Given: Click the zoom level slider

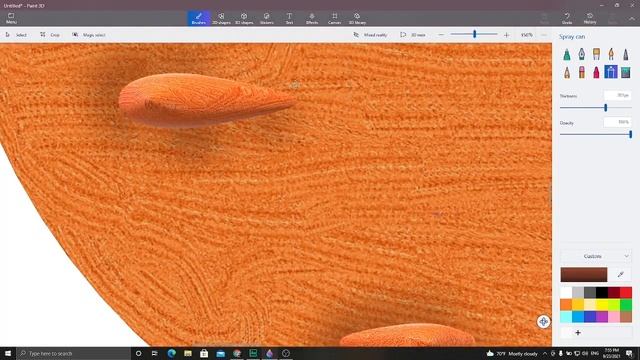Looking at the screenshot, I should (474, 35).
